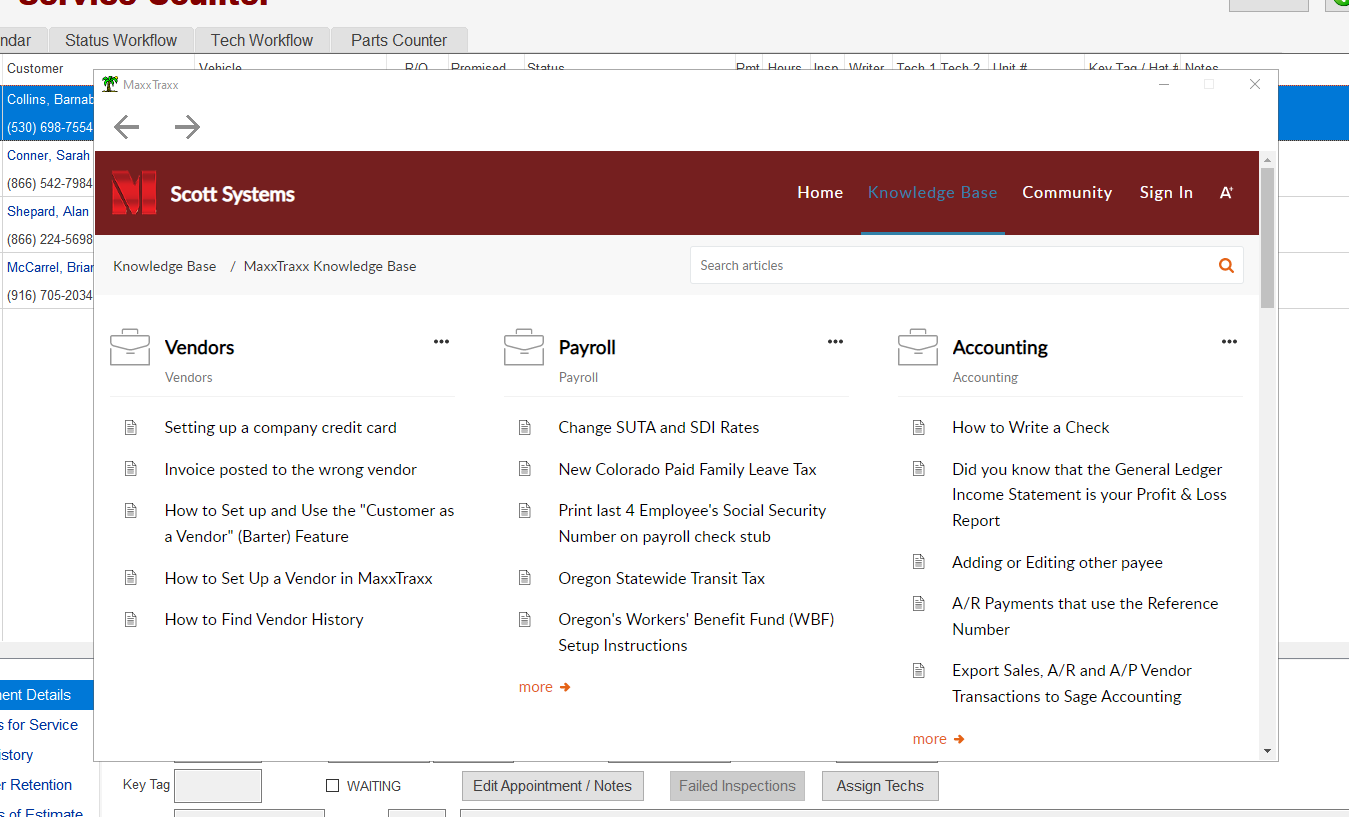Open the Accounting section three-dot menu

[x=1229, y=342]
